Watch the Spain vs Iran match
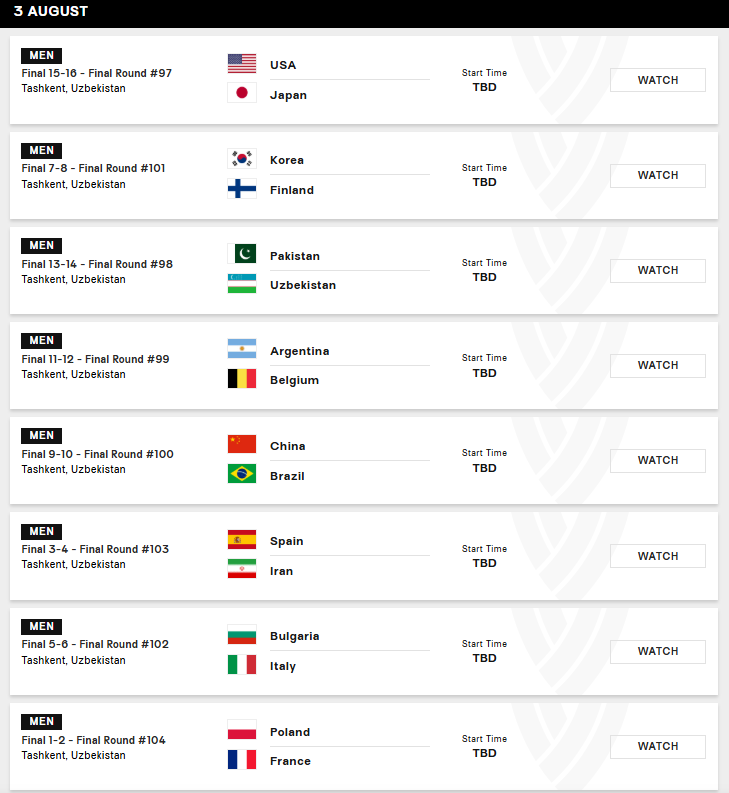The width and height of the screenshot is (729, 793). [x=658, y=556]
